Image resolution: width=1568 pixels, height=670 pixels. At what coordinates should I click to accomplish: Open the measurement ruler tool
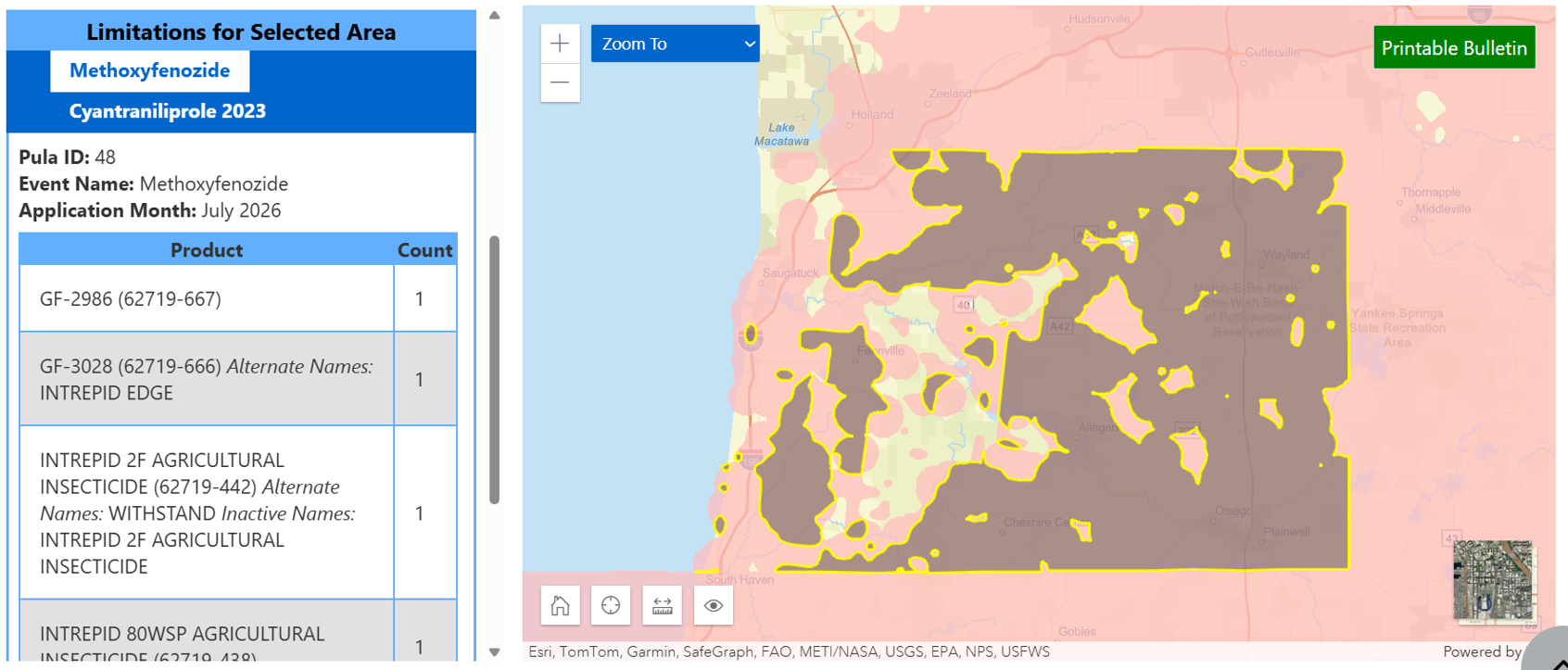click(x=662, y=605)
